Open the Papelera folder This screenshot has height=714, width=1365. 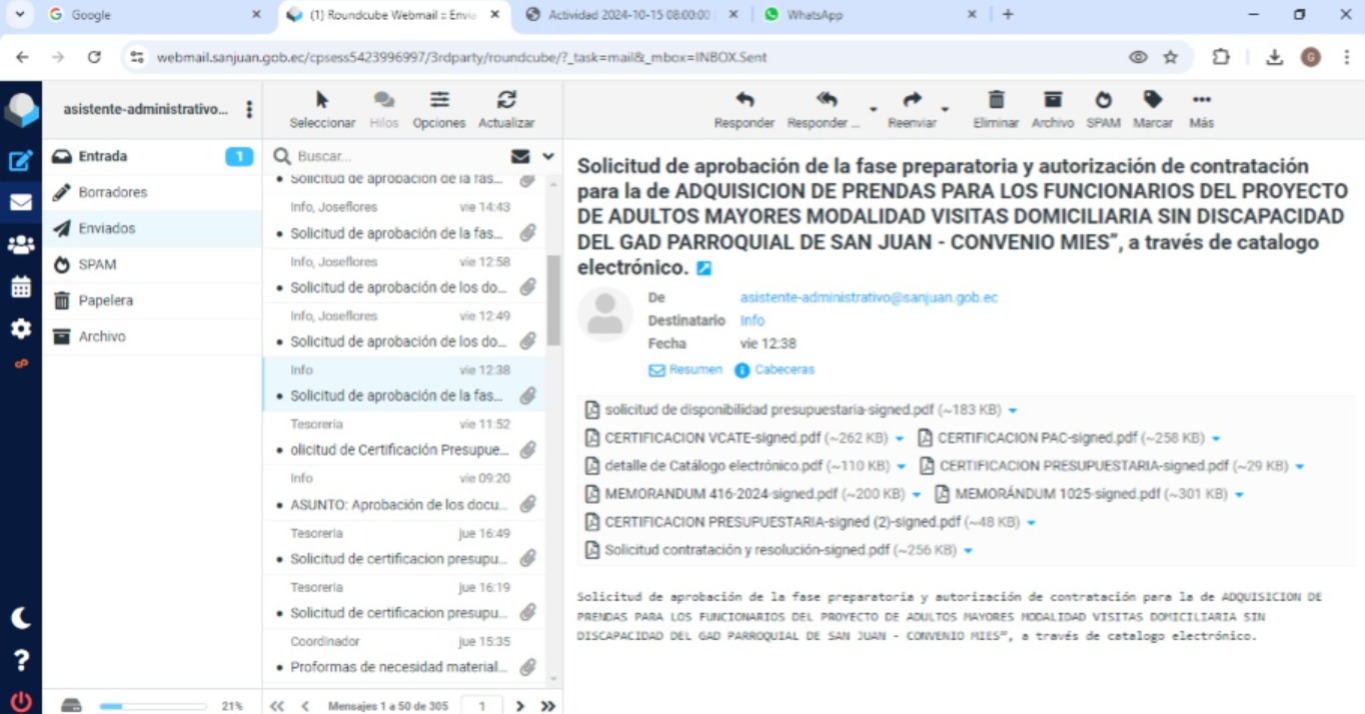(105, 300)
